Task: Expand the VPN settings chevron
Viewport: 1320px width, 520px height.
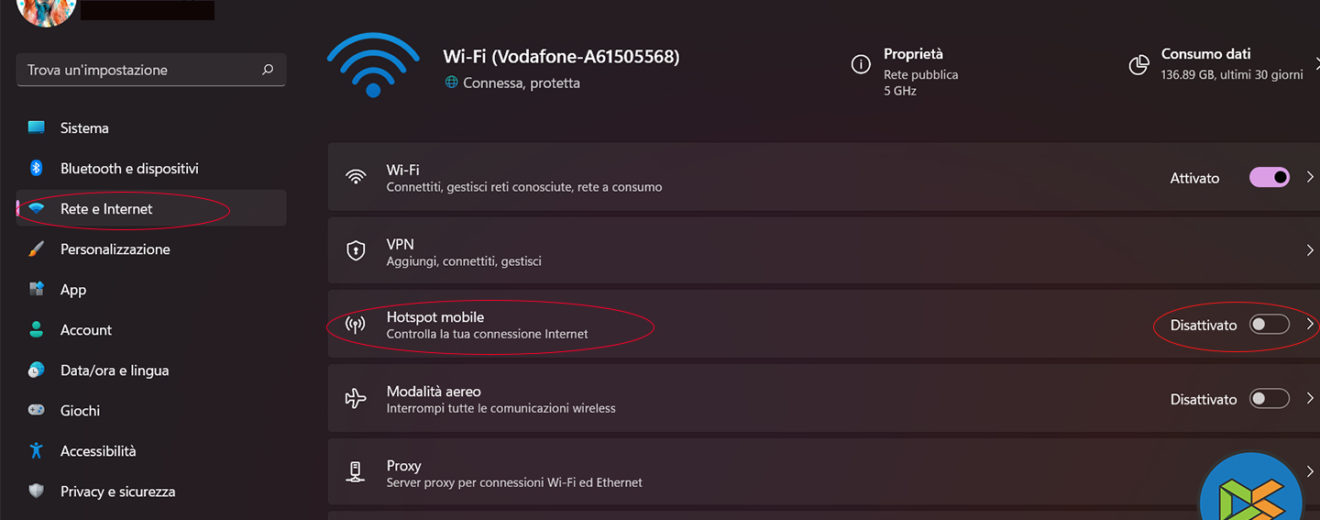Action: [x=1309, y=251]
